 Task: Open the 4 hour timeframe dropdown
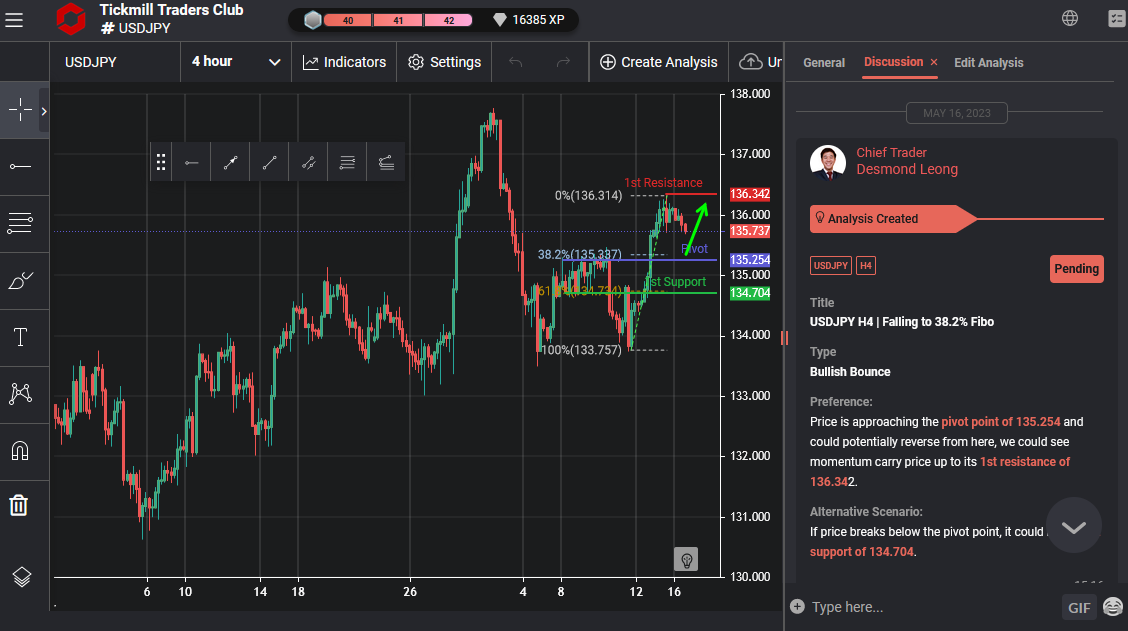point(236,62)
